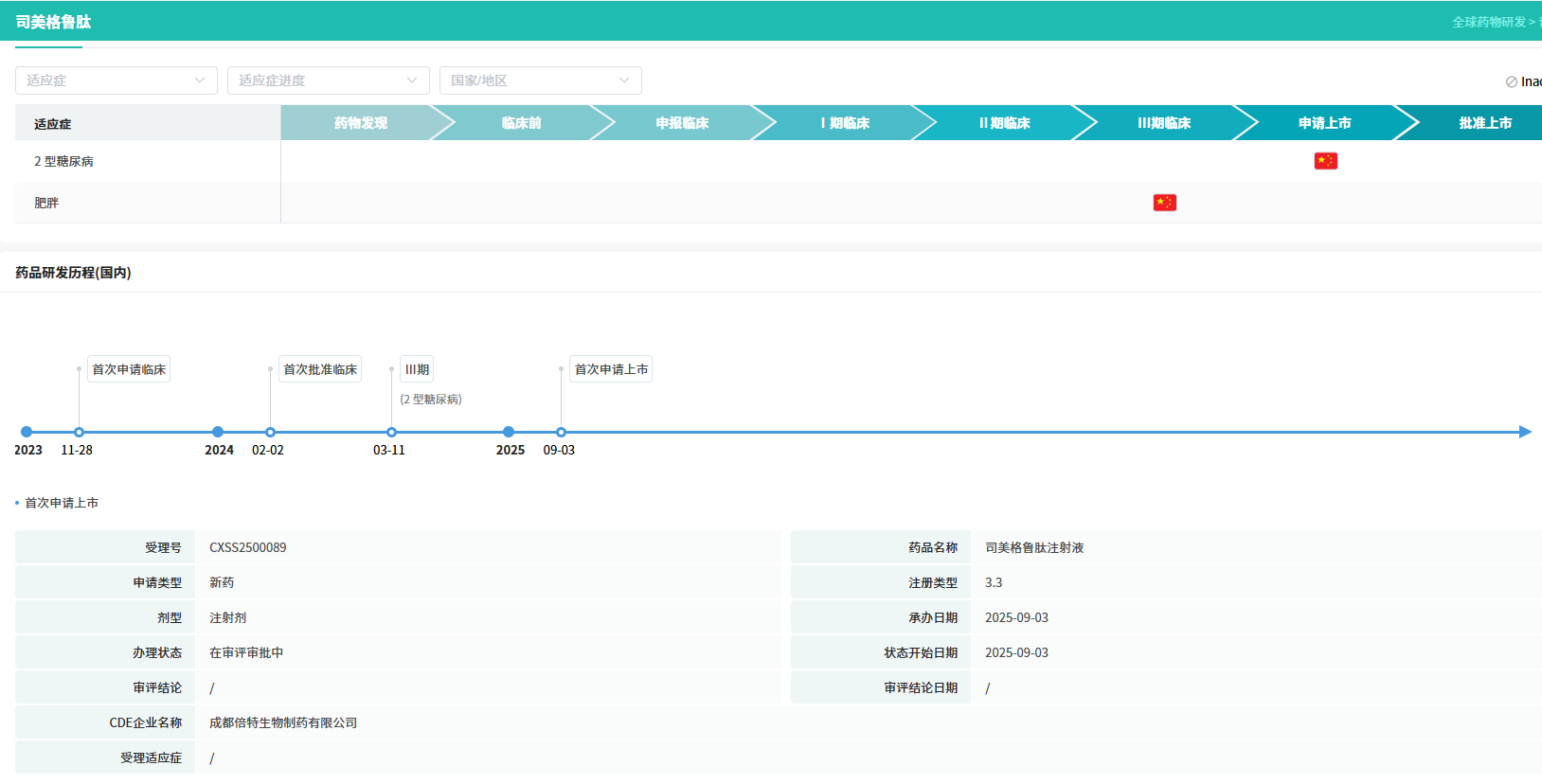This screenshot has height=784, width=1542.
Task: Click the 11-28 timeline marker dot
Action: (x=79, y=432)
